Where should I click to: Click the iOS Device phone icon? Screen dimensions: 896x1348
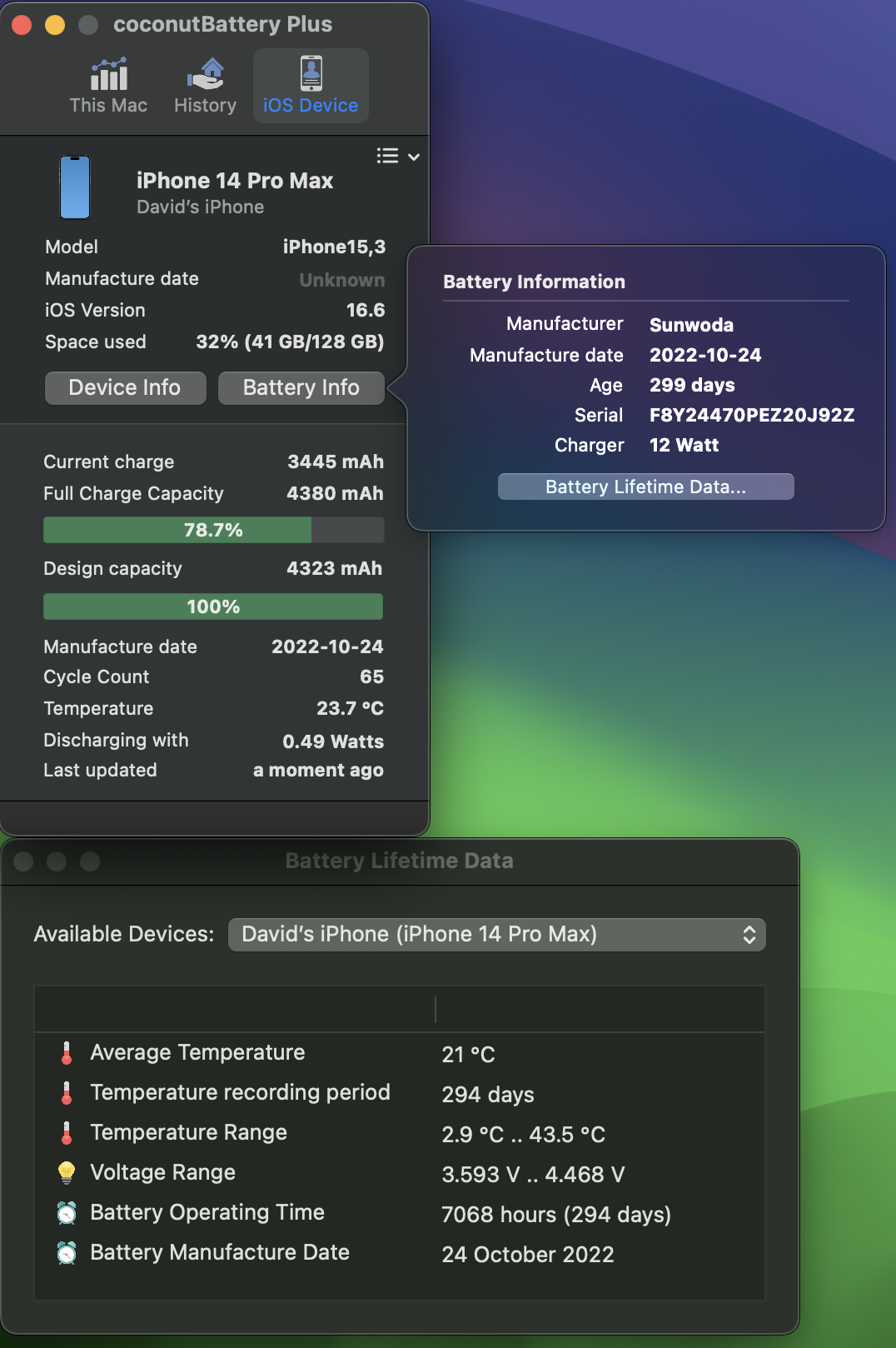pyautogui.click(x=311, y=73)
